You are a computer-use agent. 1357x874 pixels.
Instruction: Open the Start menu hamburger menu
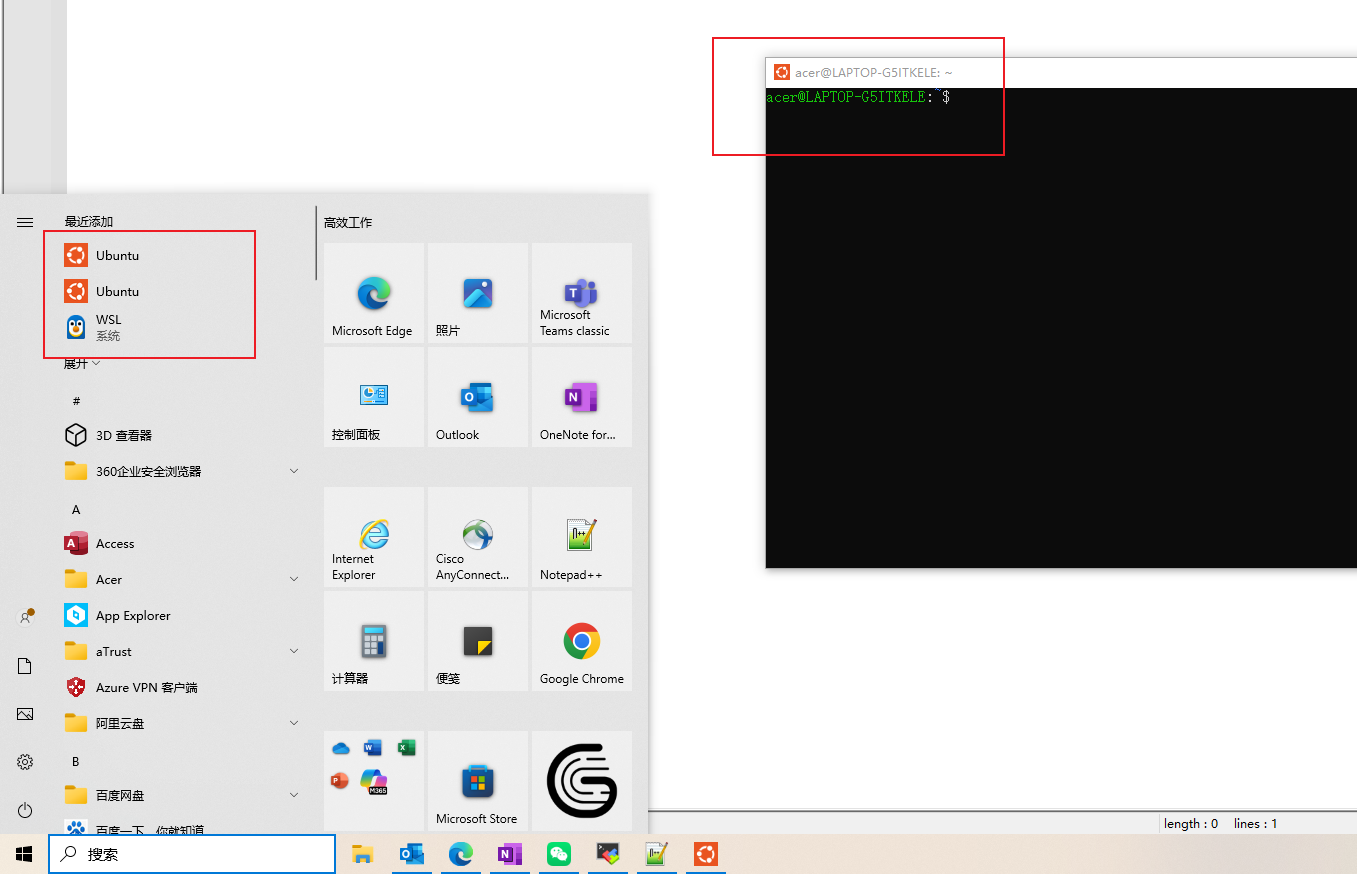25,222
